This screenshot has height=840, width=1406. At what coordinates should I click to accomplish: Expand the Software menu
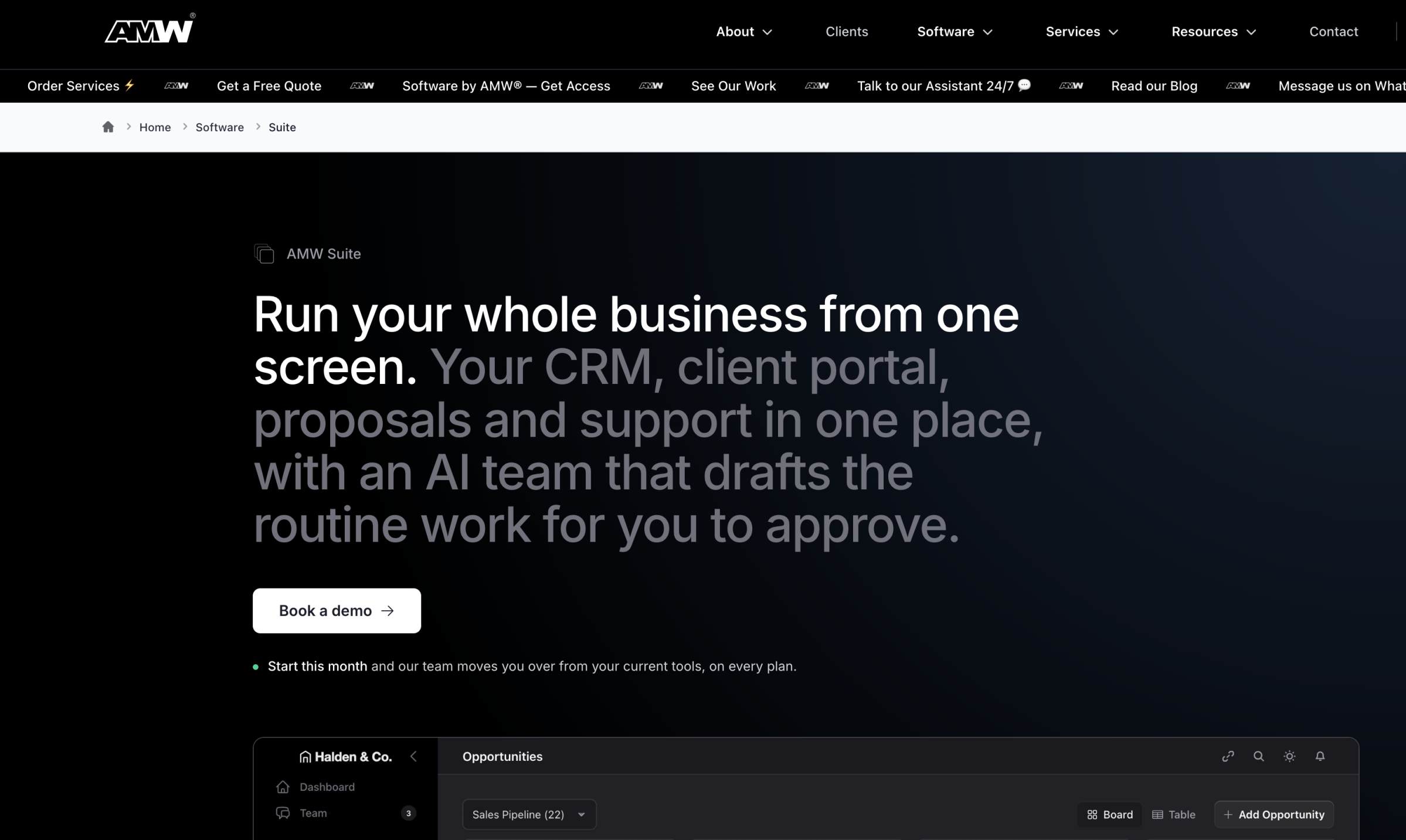tap(955, 32)
